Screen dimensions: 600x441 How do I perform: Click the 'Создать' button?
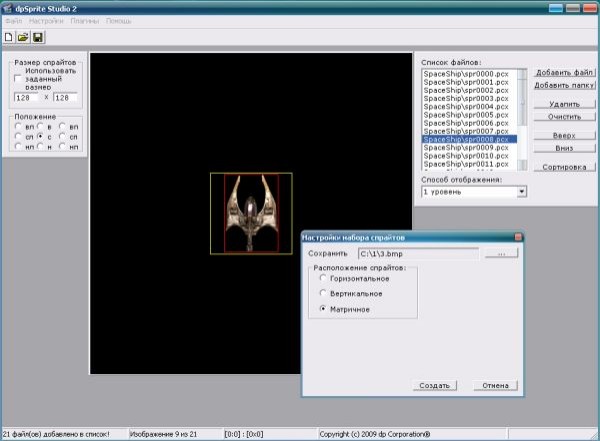(x=434, y=385)
